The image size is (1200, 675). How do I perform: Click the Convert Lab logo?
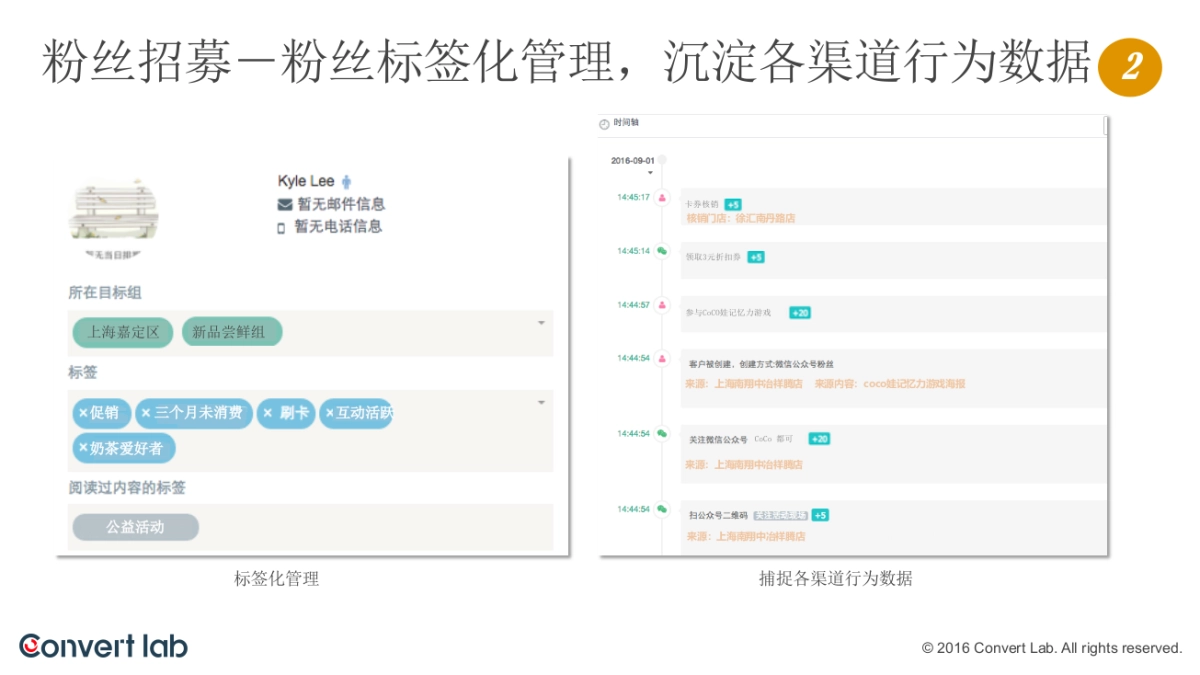[x=100, y=646]
